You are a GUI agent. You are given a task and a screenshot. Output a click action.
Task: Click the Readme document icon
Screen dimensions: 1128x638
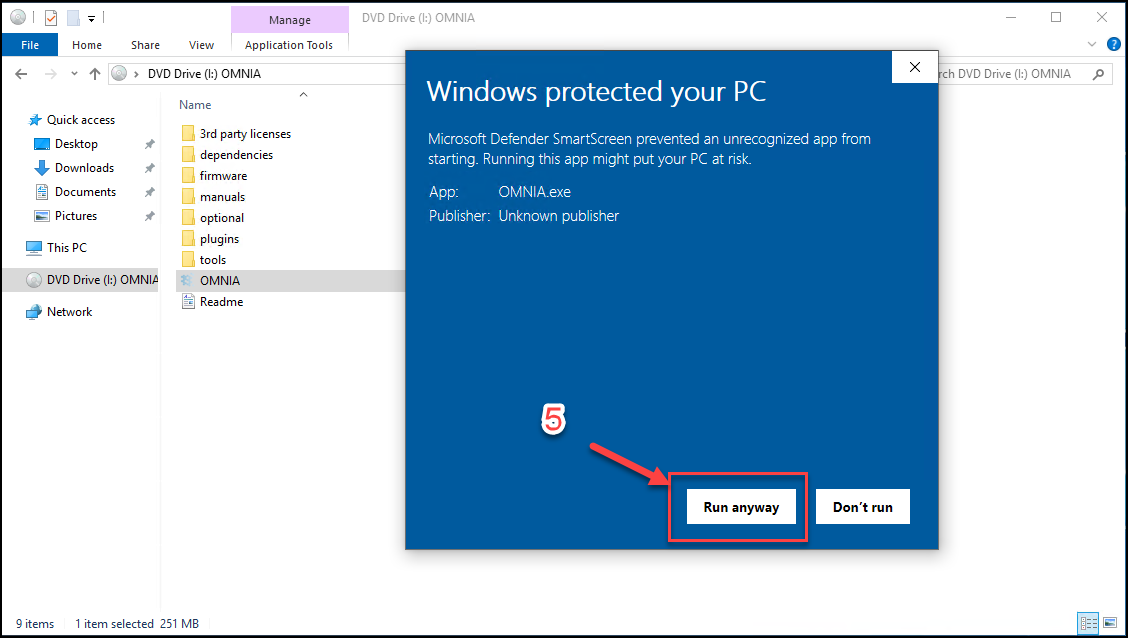(x=188, y=302)
